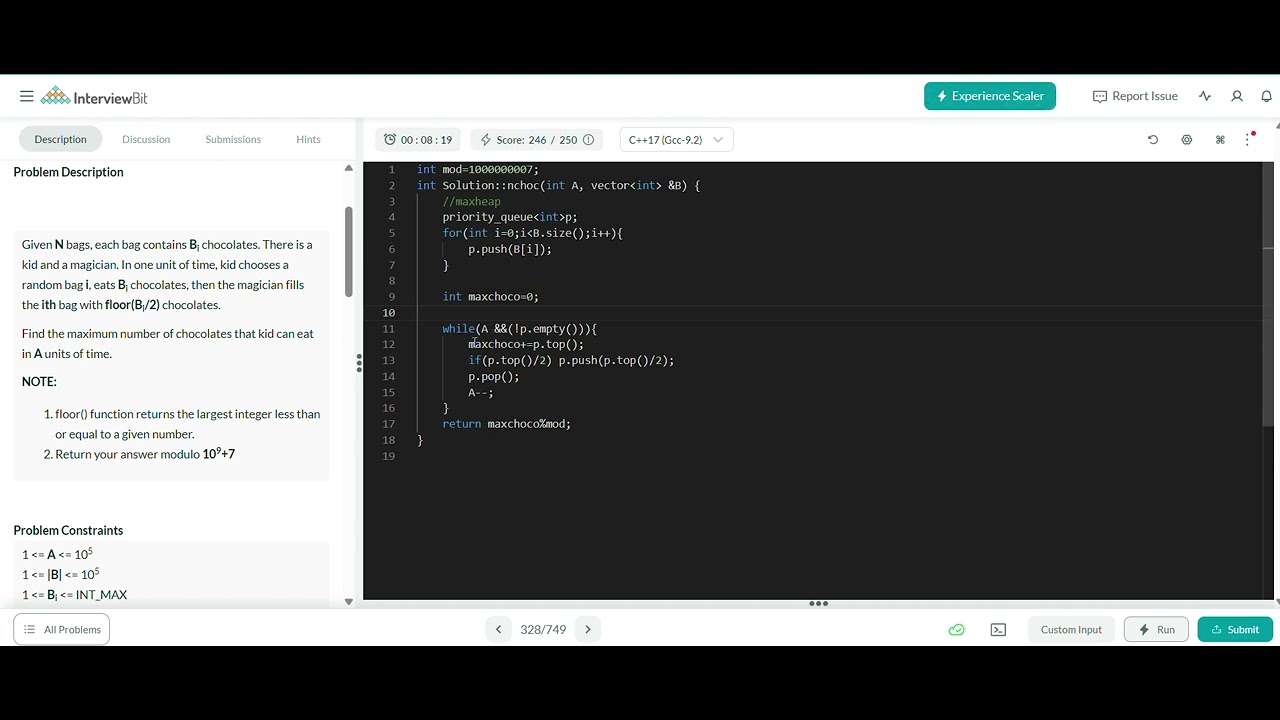This screenshot has height=720, width=1280.
Task: Open the hamburger menu
Action: click(x=26, y=96)
